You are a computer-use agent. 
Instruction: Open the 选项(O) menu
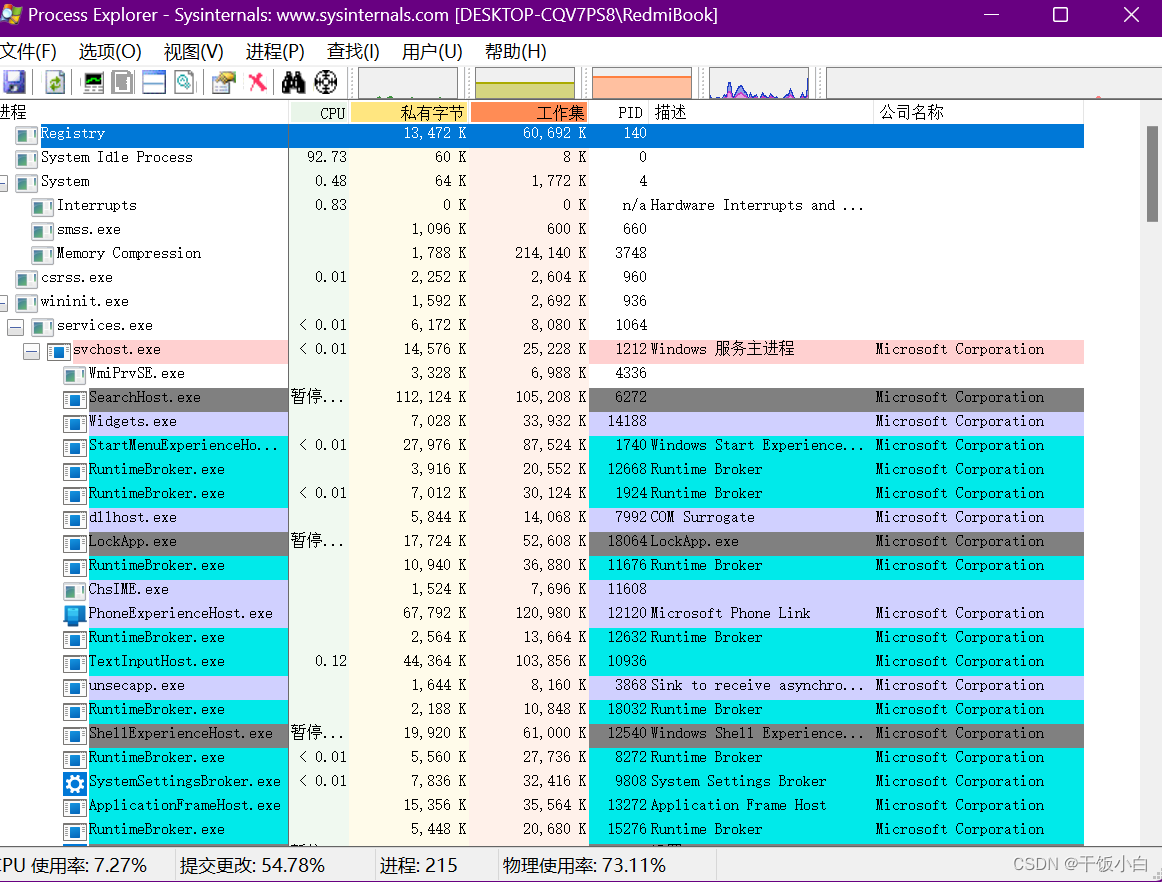[x=110, y=52]
